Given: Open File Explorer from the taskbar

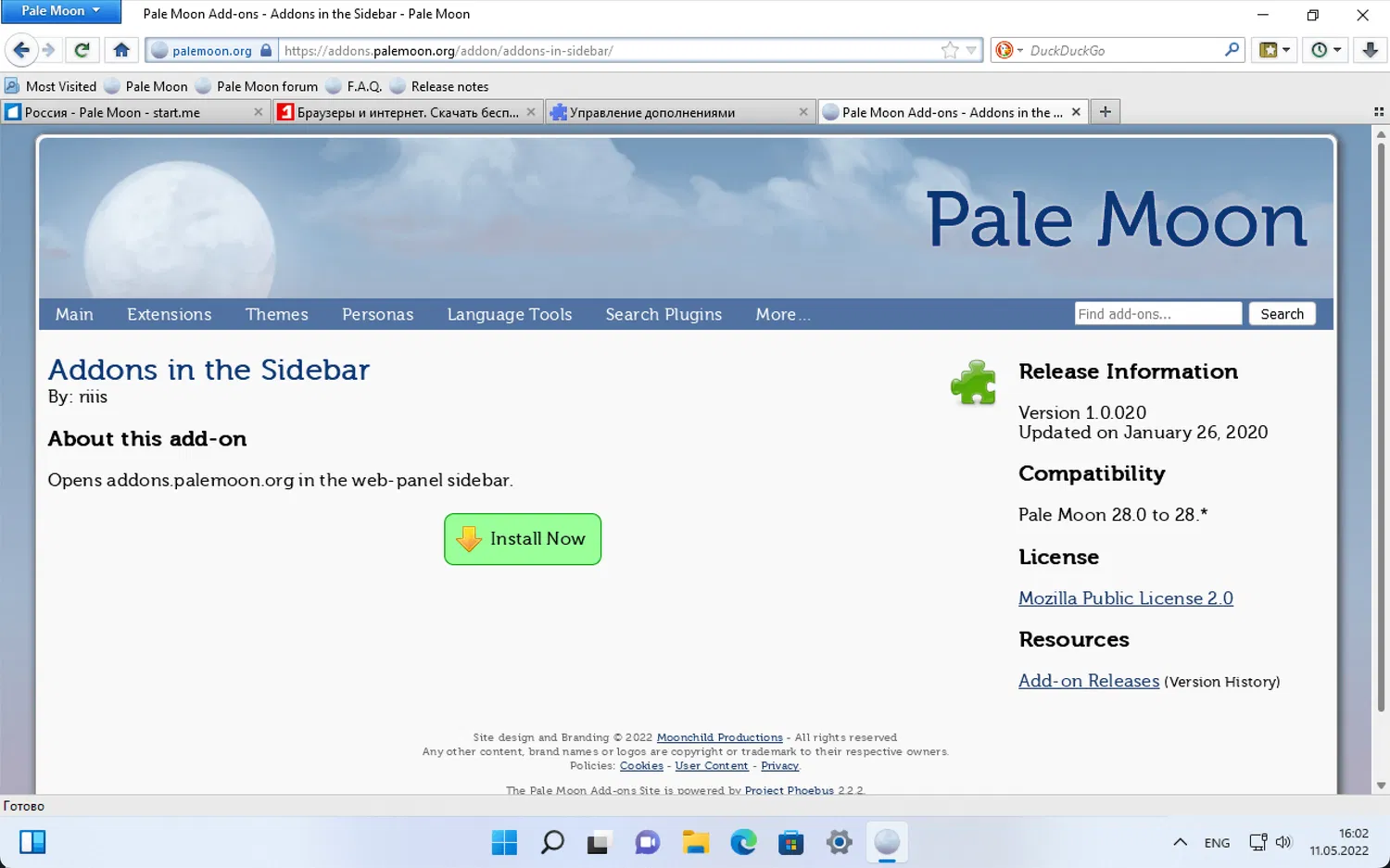Looking at the screenshot, I should pos(695,842).
